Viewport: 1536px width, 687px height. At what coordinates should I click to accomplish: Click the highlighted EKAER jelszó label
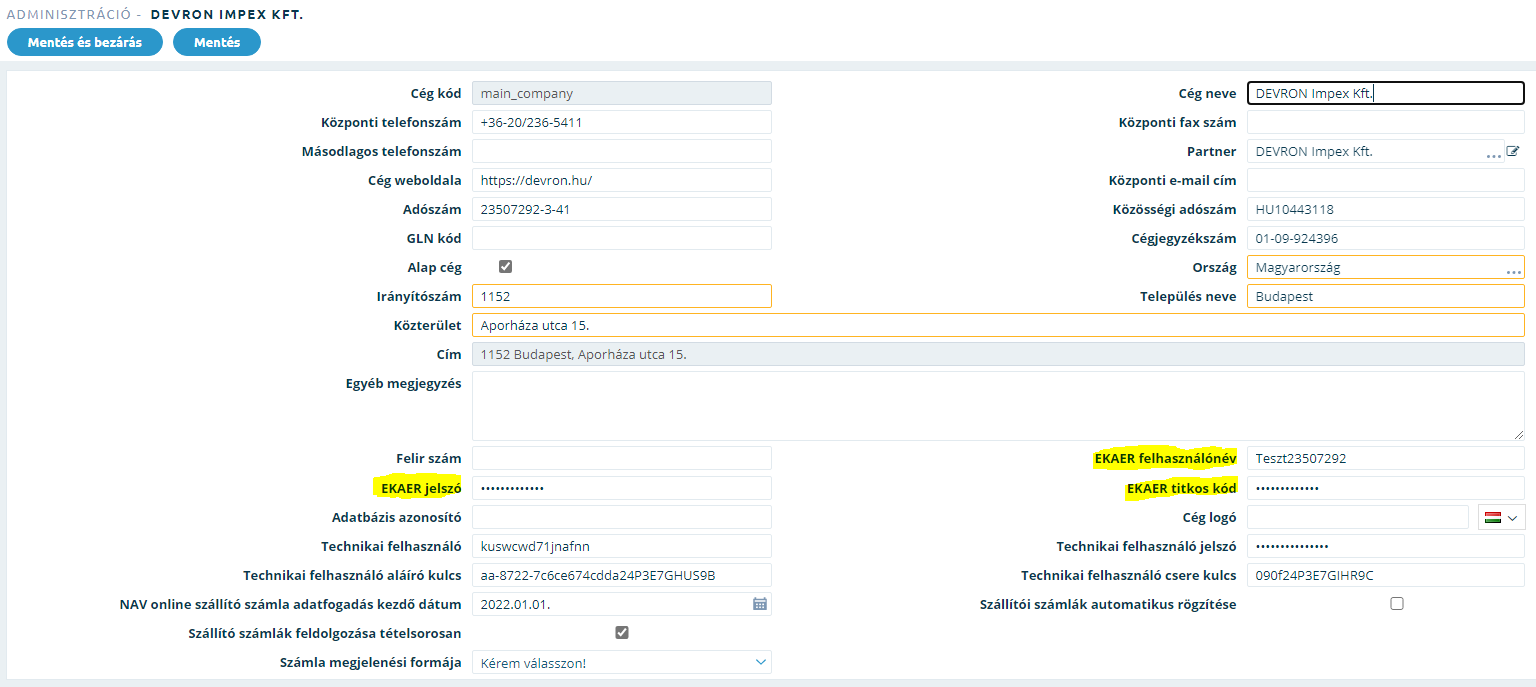coord(420,487)
